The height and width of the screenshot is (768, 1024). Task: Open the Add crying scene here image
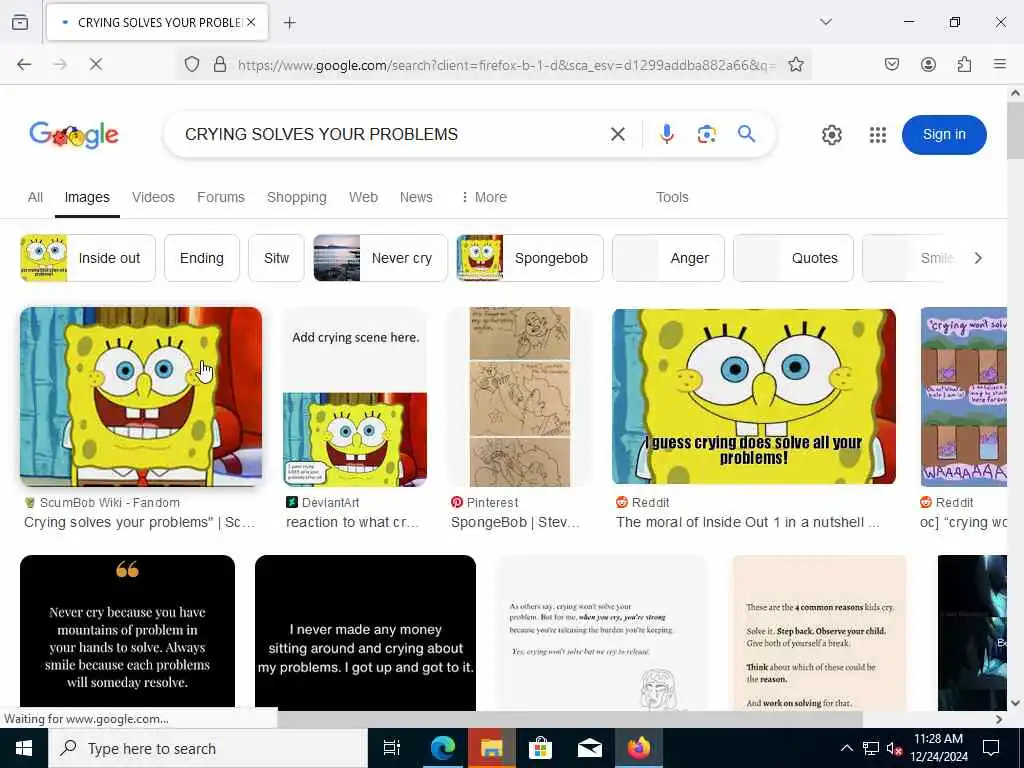355,396
